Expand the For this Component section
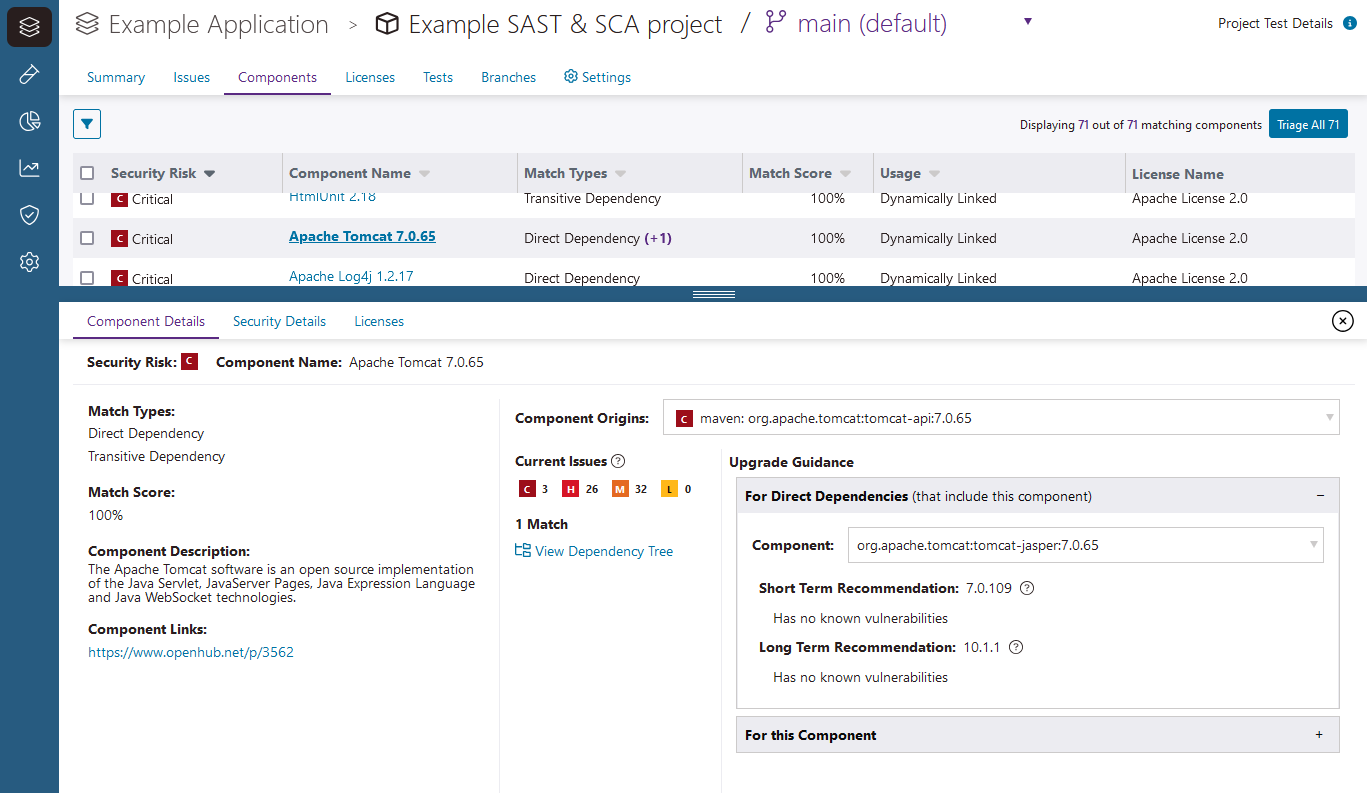Screen dimensions: 1367x793 point(1319,735)
